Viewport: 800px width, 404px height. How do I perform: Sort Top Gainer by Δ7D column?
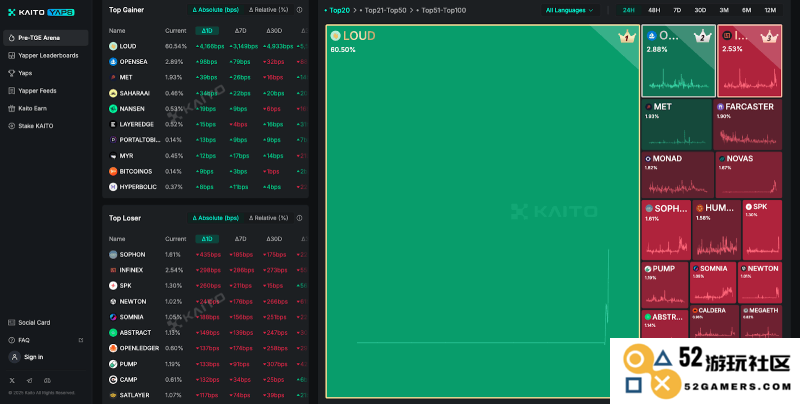coord(240,31)
